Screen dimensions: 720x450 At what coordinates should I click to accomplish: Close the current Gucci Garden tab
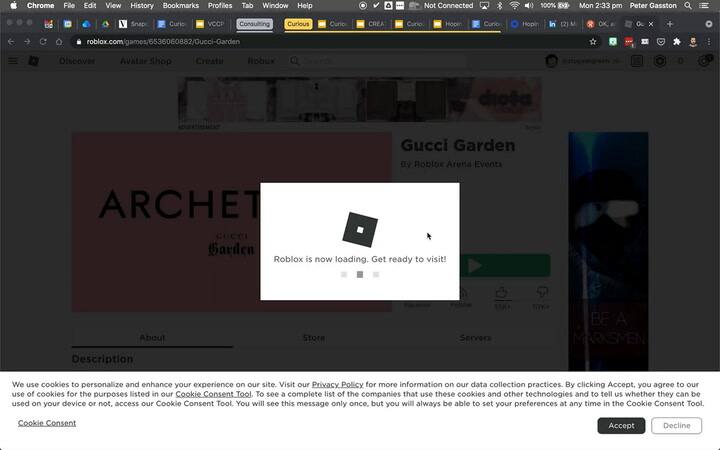point(651,24)
